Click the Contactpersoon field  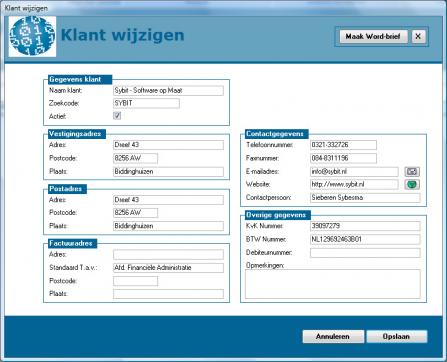point(365,198)
